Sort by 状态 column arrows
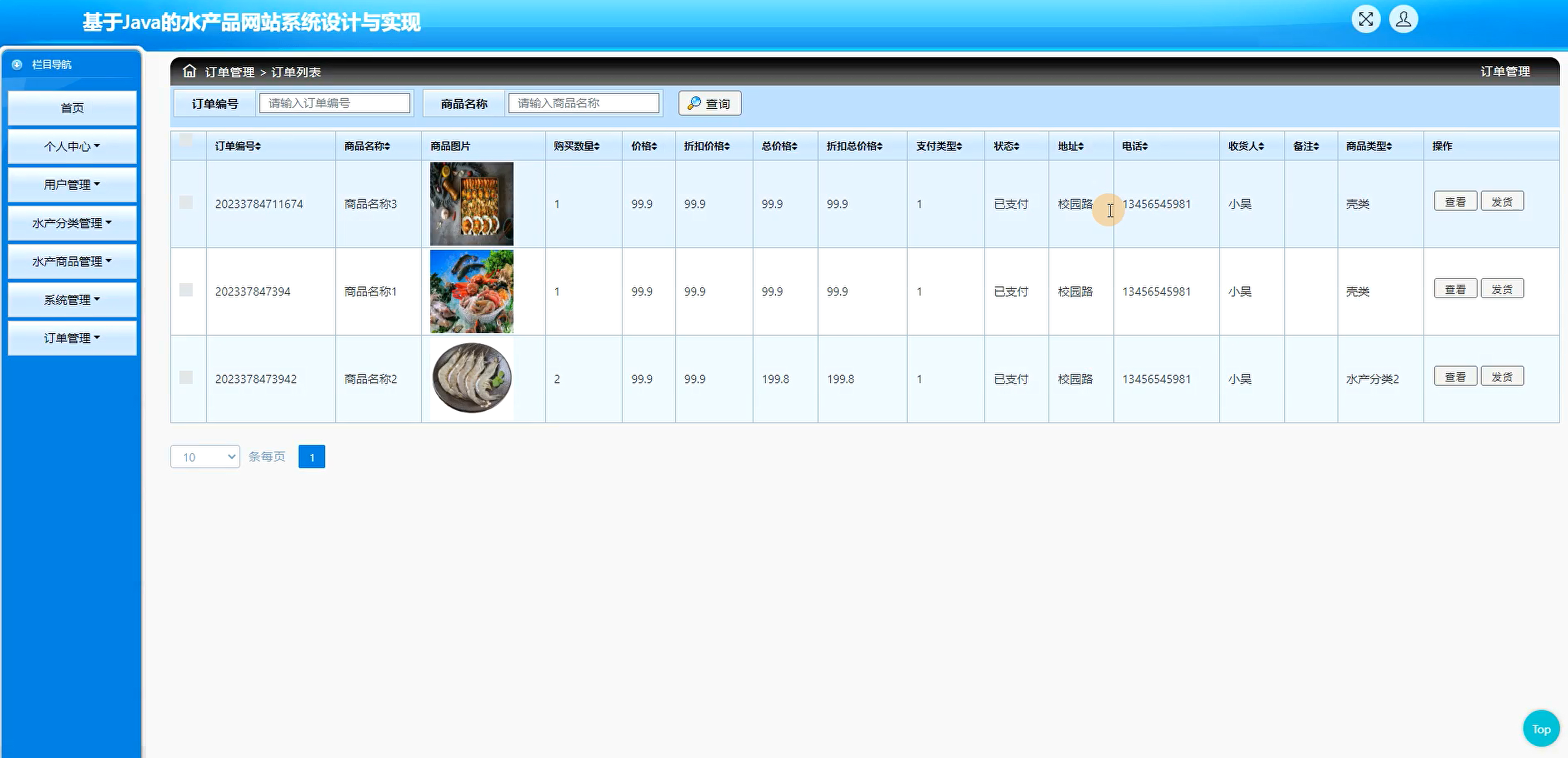 point(1016,146)
